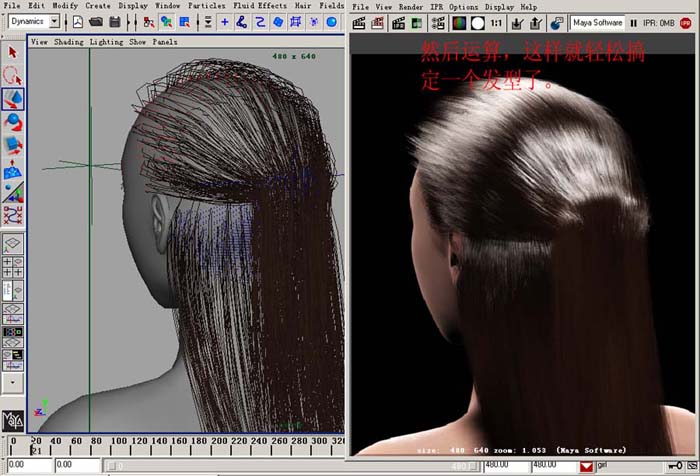Open a scene file via folder icon
Image resolution: width=700 pixels, height=476 pixels.
coord(96,21)
